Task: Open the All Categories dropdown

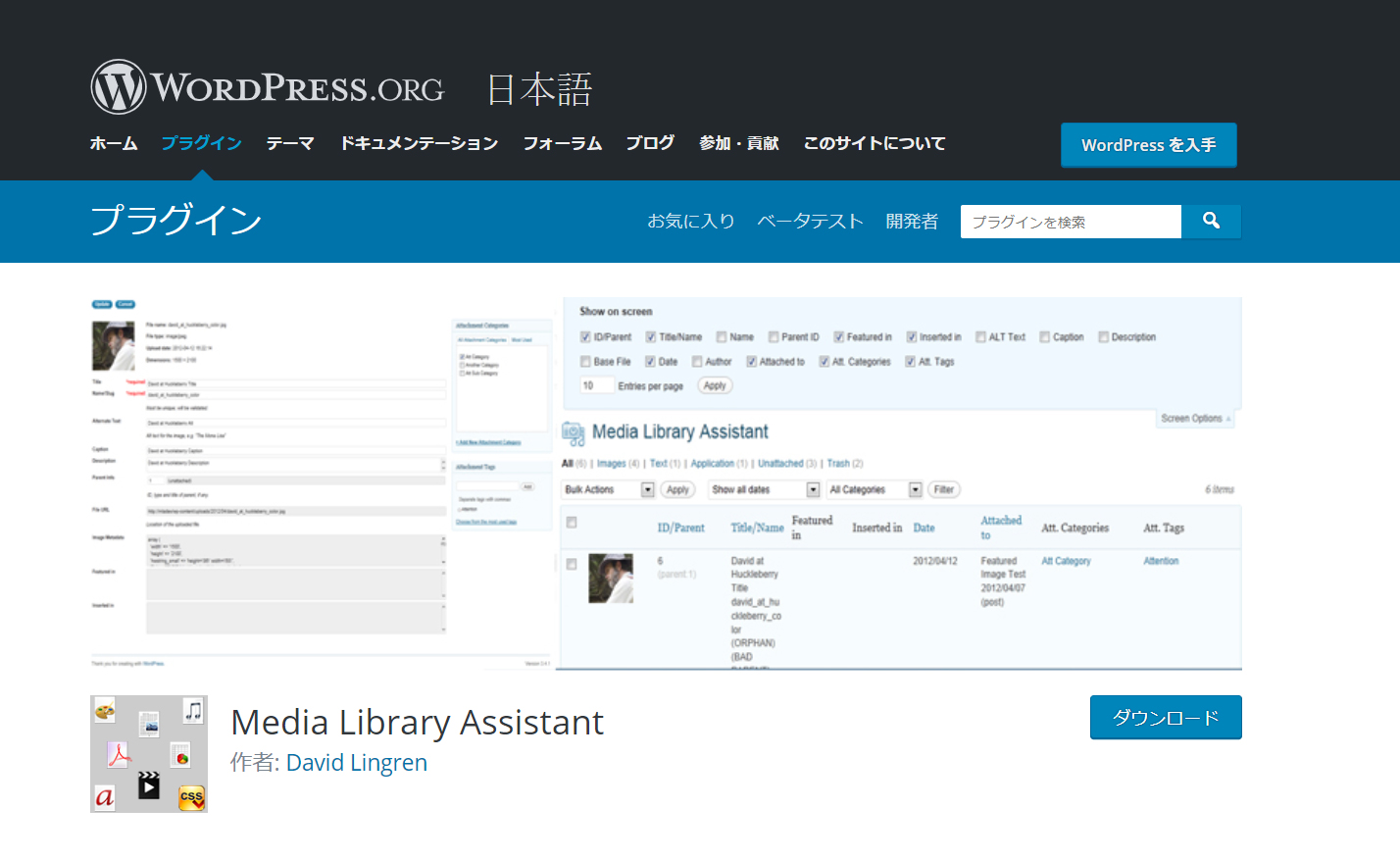Action: click(x=874, y=488)
